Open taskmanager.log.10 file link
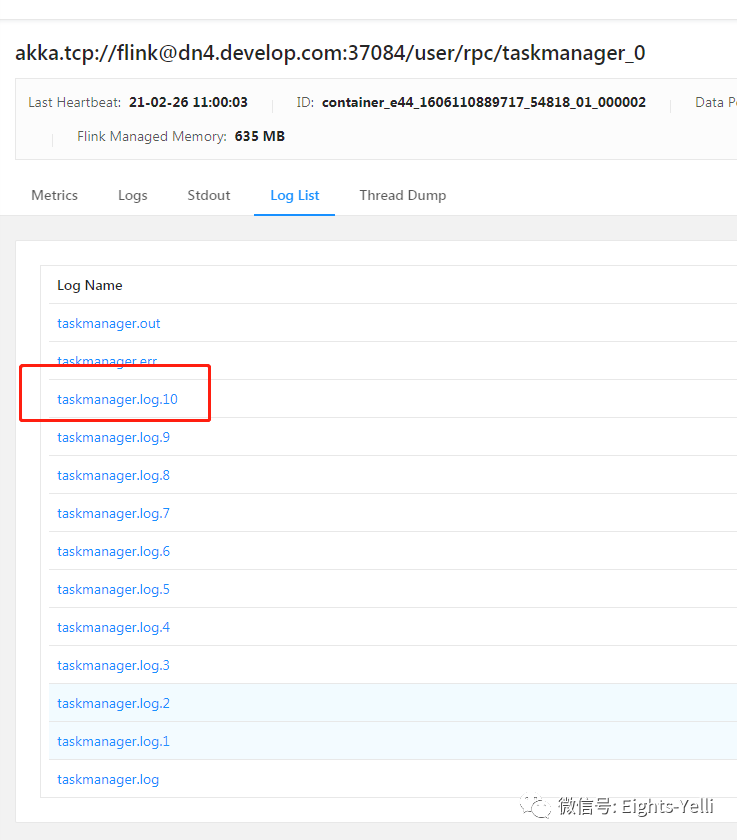 tap(117, 400)
